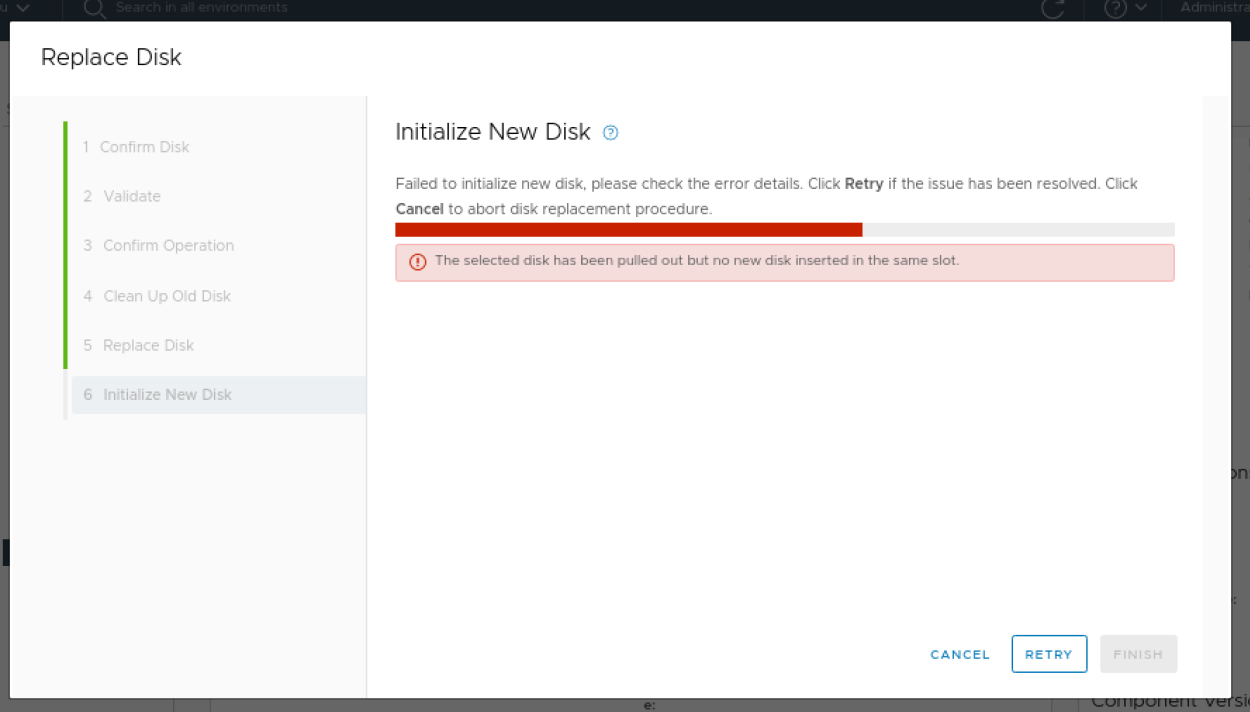Click the Cancel button to abort disk replacement

(959, 654)
